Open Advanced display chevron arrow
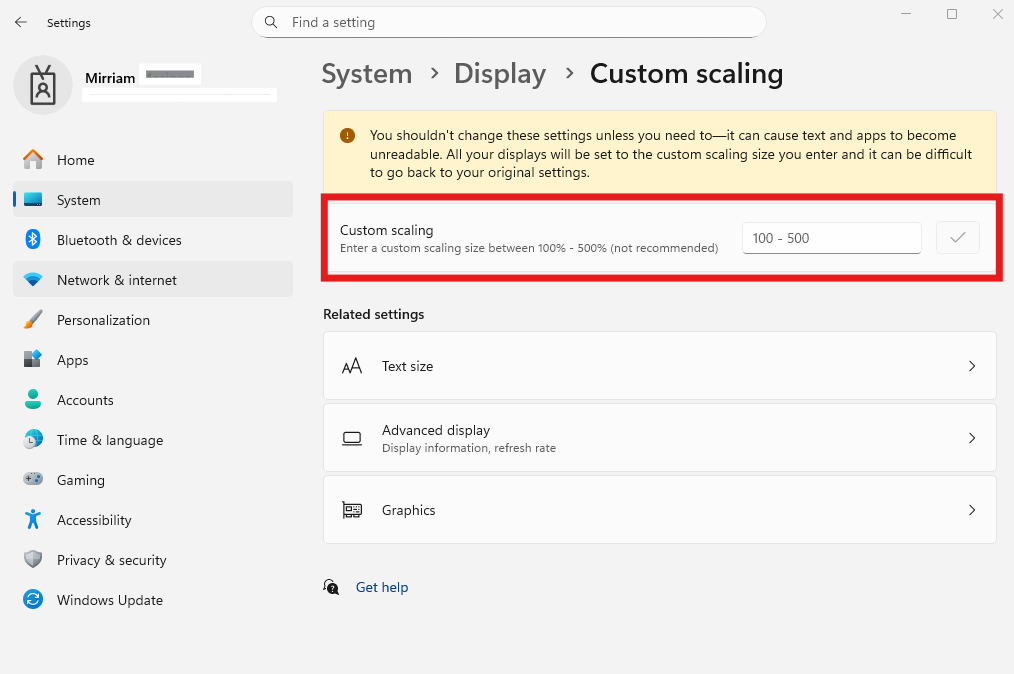This screenshot has width=1014, height=674. 972,438
